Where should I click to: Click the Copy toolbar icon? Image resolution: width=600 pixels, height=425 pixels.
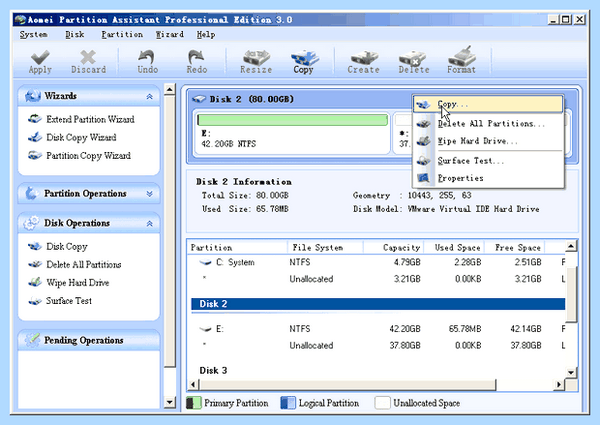[304, 57]
